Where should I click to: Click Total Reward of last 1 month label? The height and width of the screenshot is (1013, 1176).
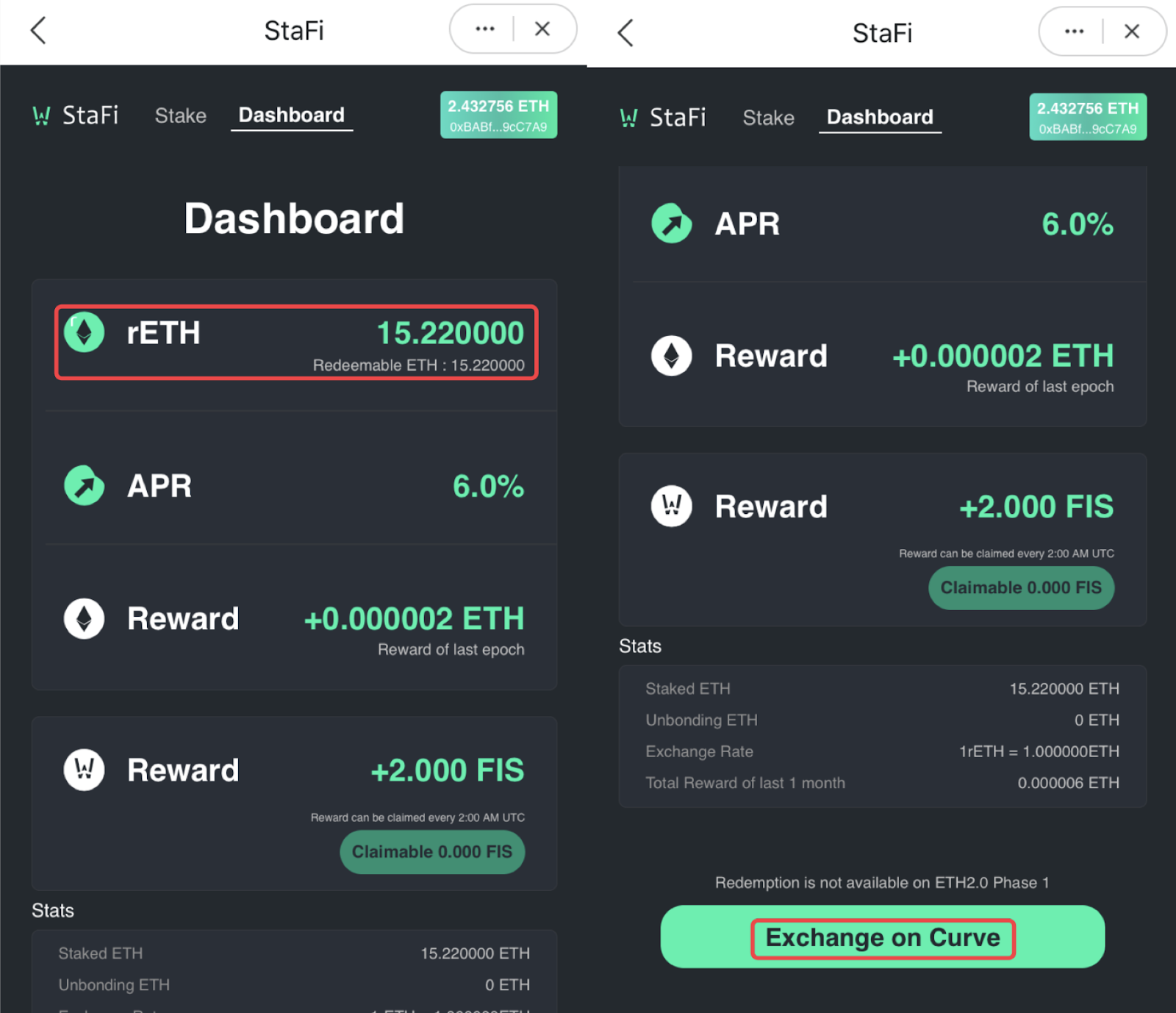tap(745, 783)
